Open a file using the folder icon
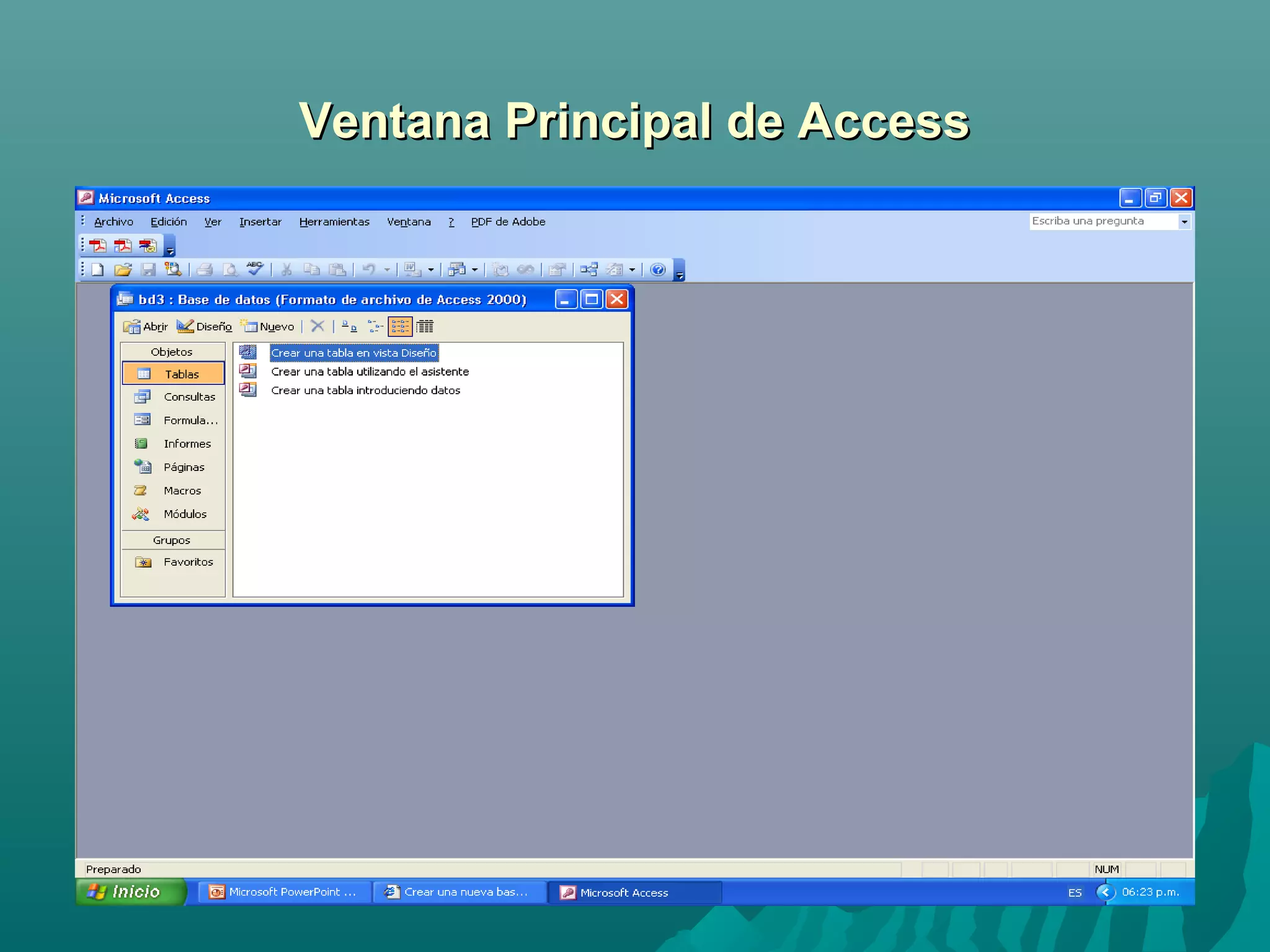The width and height of the screenshot is (1270, 952). [x=123, y=270]
